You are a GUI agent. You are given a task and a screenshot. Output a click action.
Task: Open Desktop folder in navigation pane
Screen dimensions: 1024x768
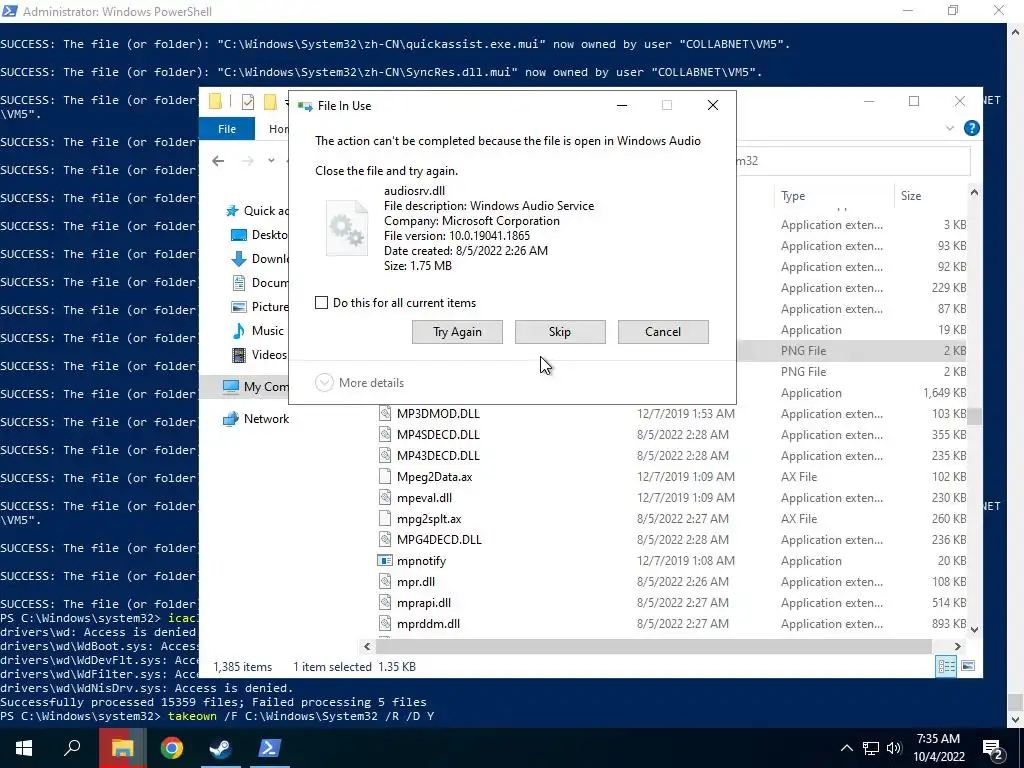(260, 235)
